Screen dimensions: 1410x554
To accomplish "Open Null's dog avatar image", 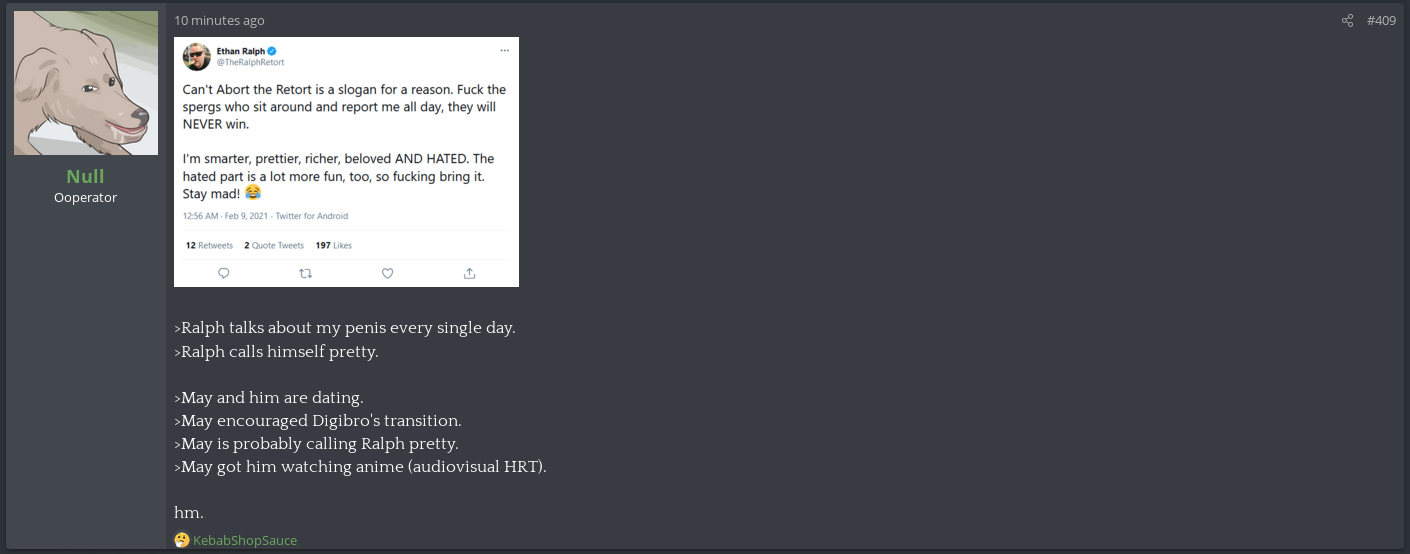I will (86, 83).
